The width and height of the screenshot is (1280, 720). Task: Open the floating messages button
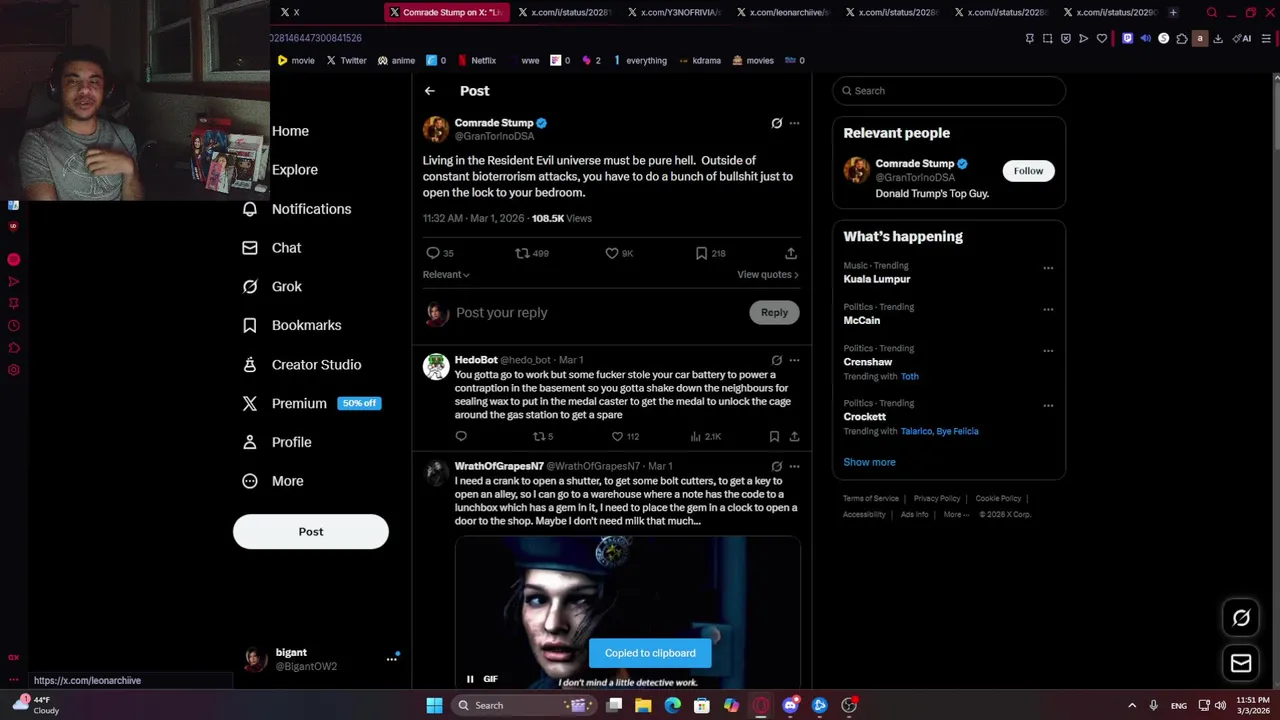click(x=1241, y=663)
